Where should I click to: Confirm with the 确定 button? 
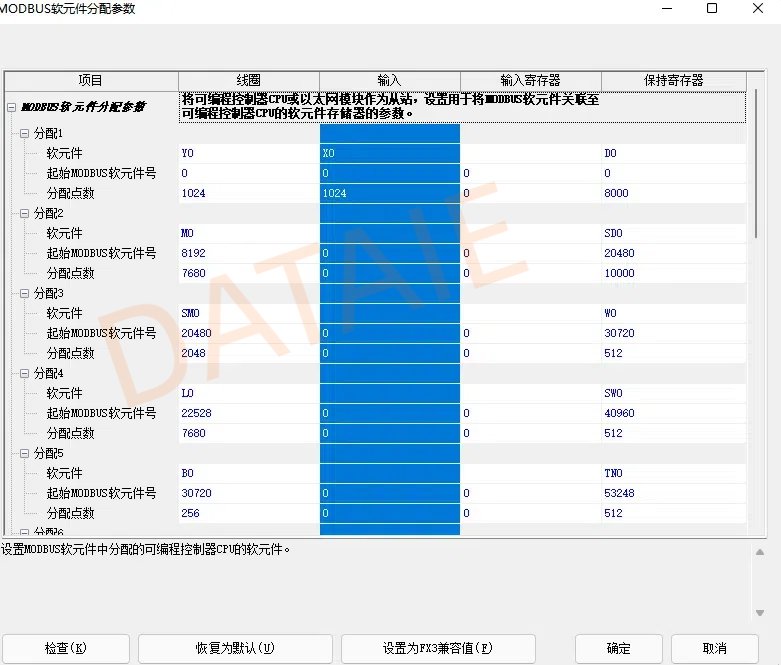(x=619, y=648)
